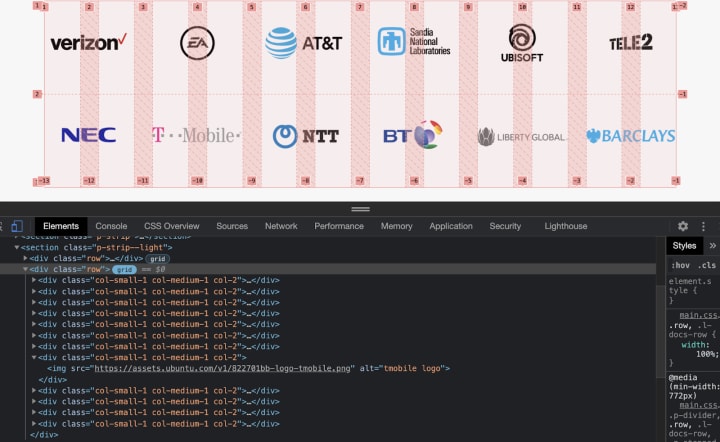Click the BT logo
This screenshot has height=442, width=720.
(x=413, y=134)
